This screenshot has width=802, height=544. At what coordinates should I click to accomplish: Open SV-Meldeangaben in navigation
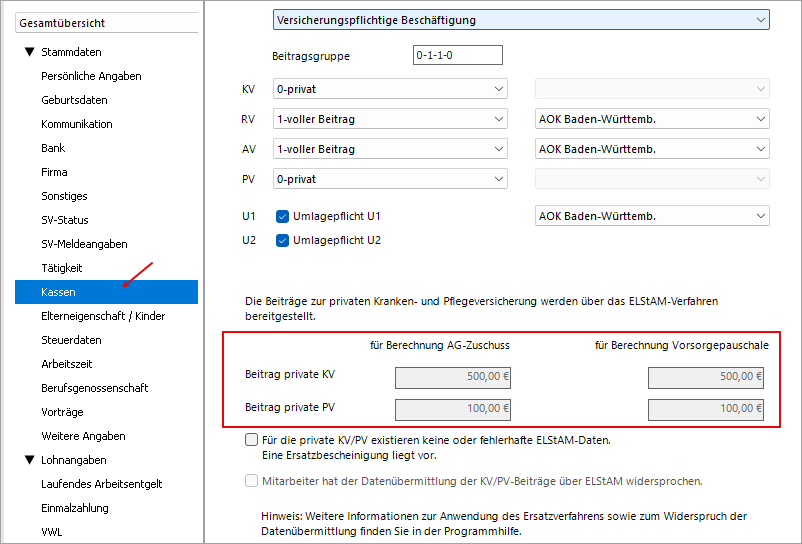click(x=84, y=244)
